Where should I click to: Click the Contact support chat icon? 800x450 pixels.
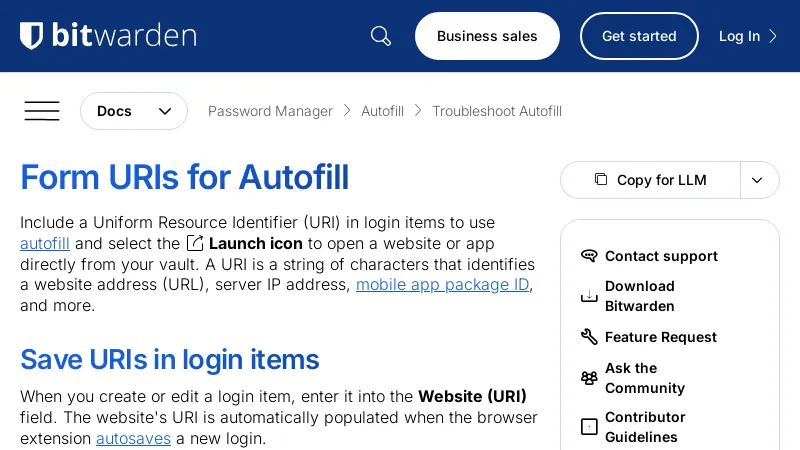click(x=589, y=256)
